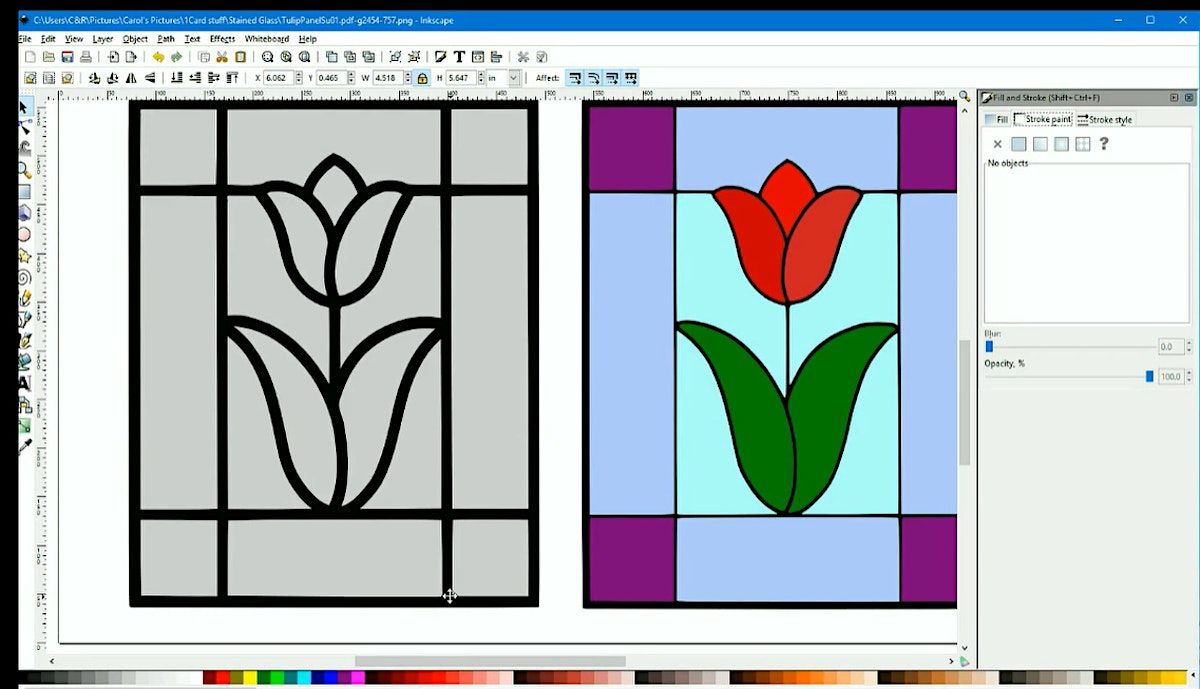Image resolution: width=1200 pixels, height=689 pixels.
Task: Switch to the Stroke style tab
Action: [1104, 120]
